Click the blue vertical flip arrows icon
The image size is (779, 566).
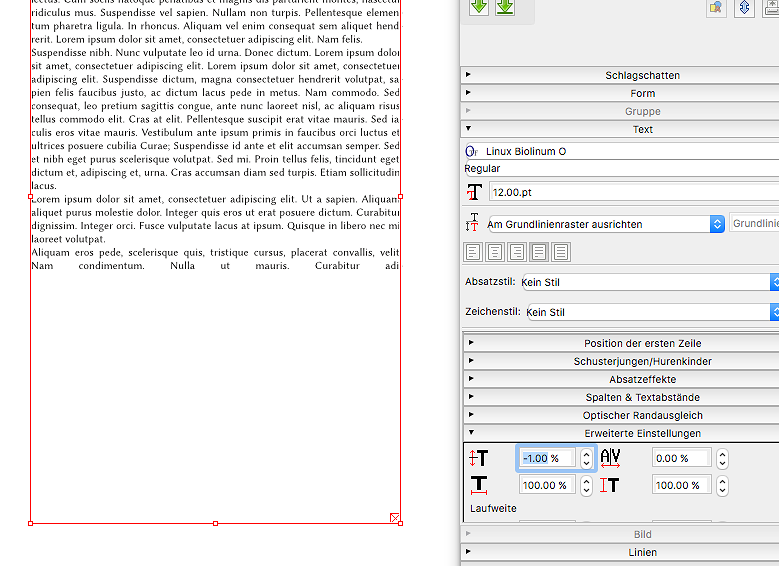click(744, 8)
